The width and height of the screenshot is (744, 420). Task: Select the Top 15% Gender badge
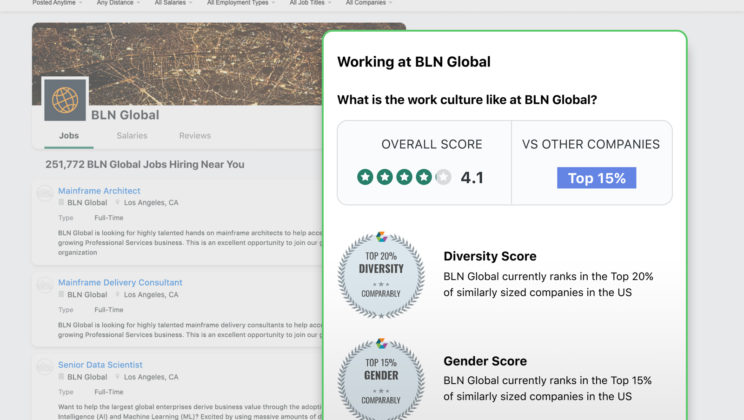point(381,379)
